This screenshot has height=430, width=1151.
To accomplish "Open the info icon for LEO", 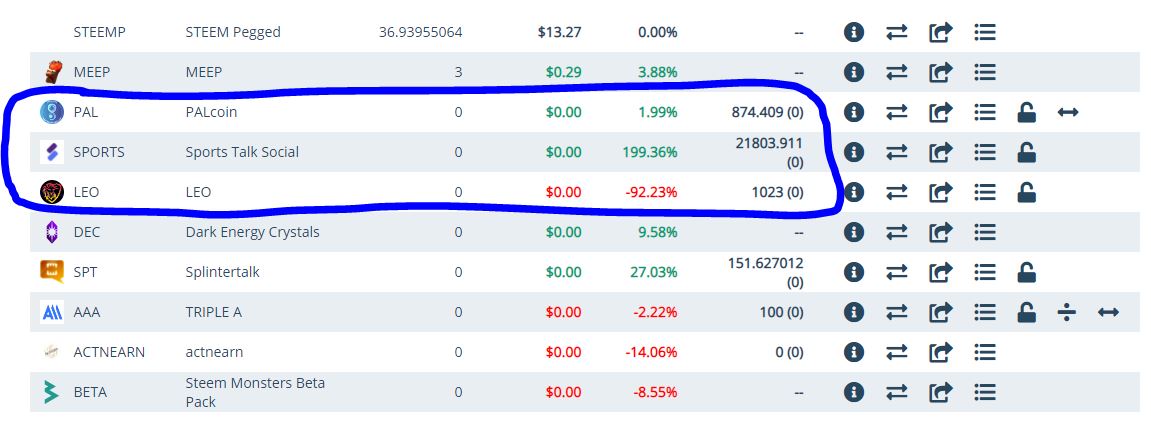I will (853, 192).
